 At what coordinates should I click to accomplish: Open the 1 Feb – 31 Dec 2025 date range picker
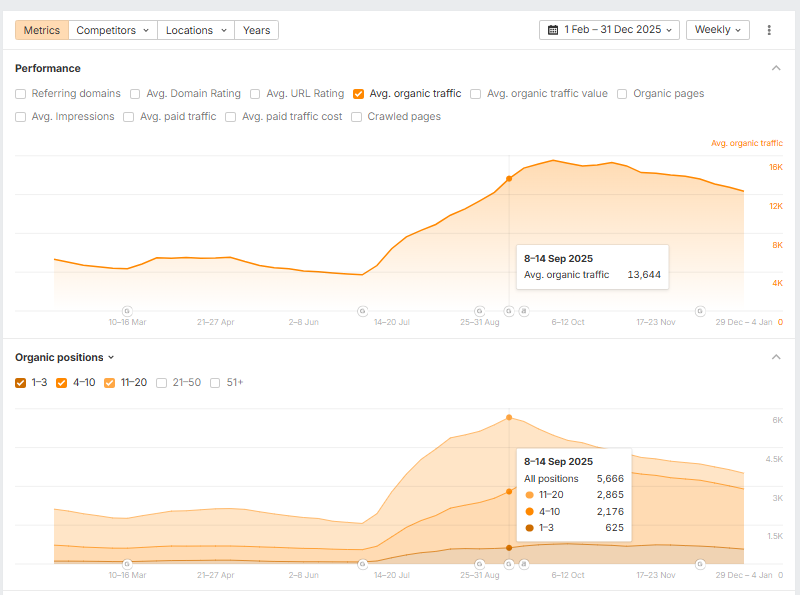pyautogui.click(x=609, y=30)
